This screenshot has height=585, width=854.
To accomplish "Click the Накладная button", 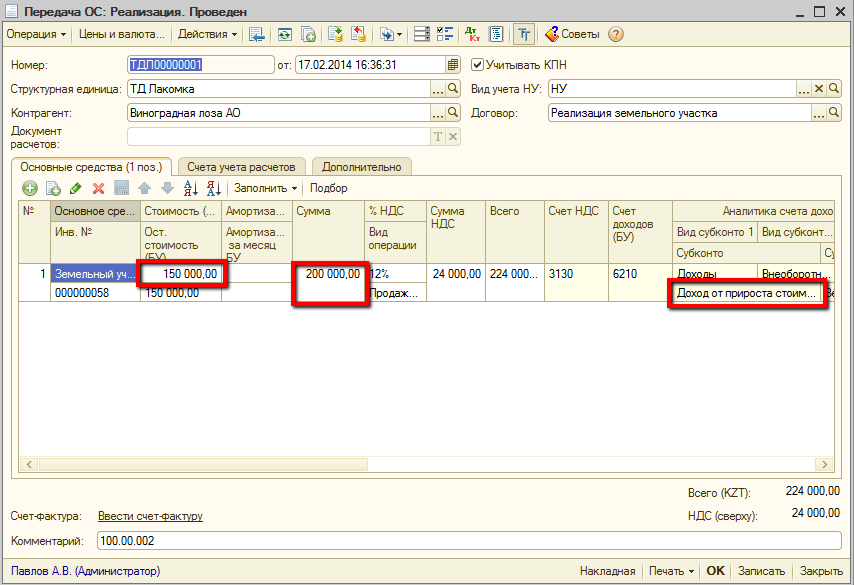I will [x=607, y=571].
